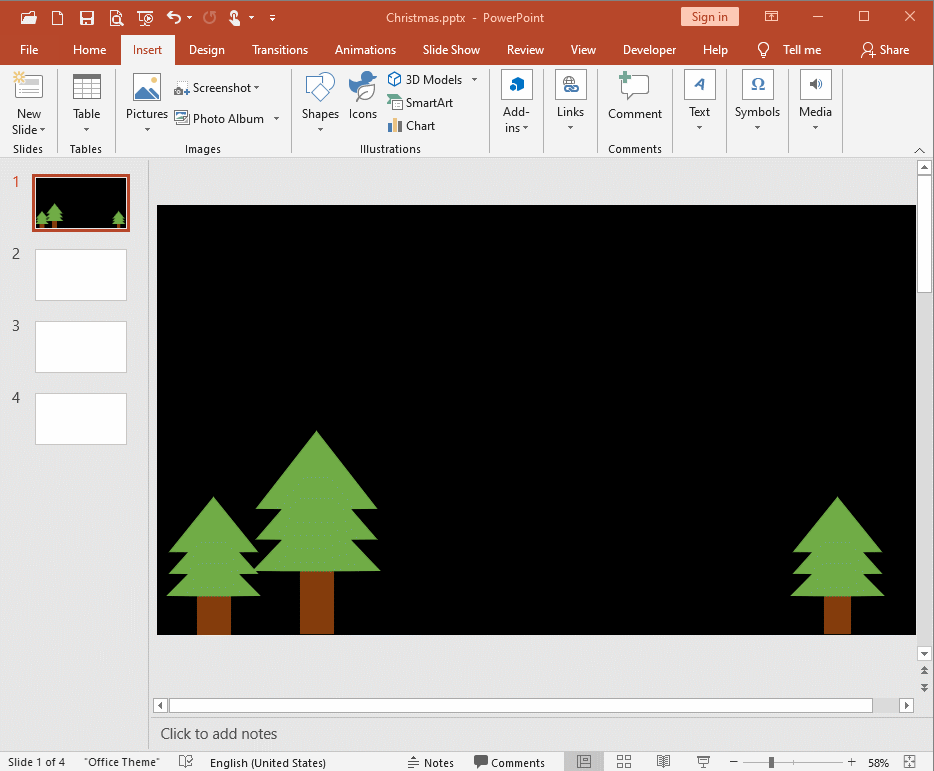Open the Table dropdown arrow
The width and height of the screenshot is (934, 771).
click(86, 129)
